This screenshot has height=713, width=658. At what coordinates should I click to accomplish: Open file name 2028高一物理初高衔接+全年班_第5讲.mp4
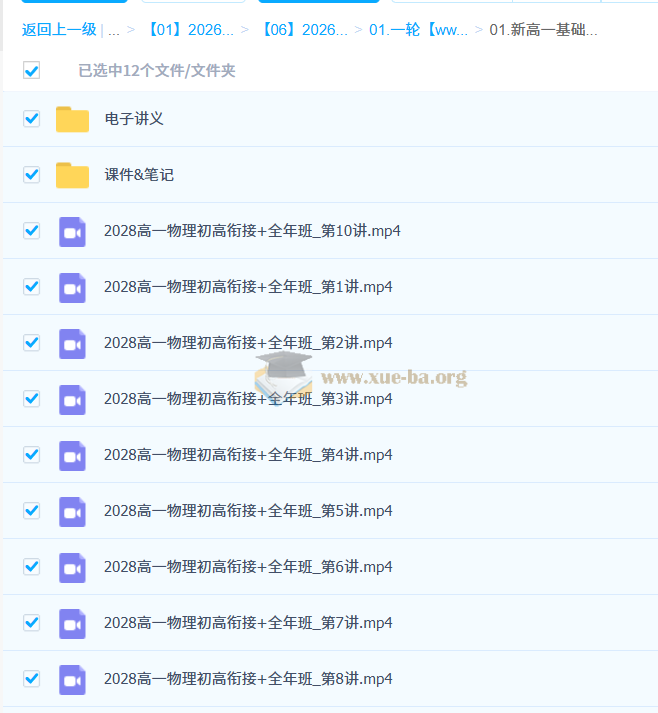248,511
